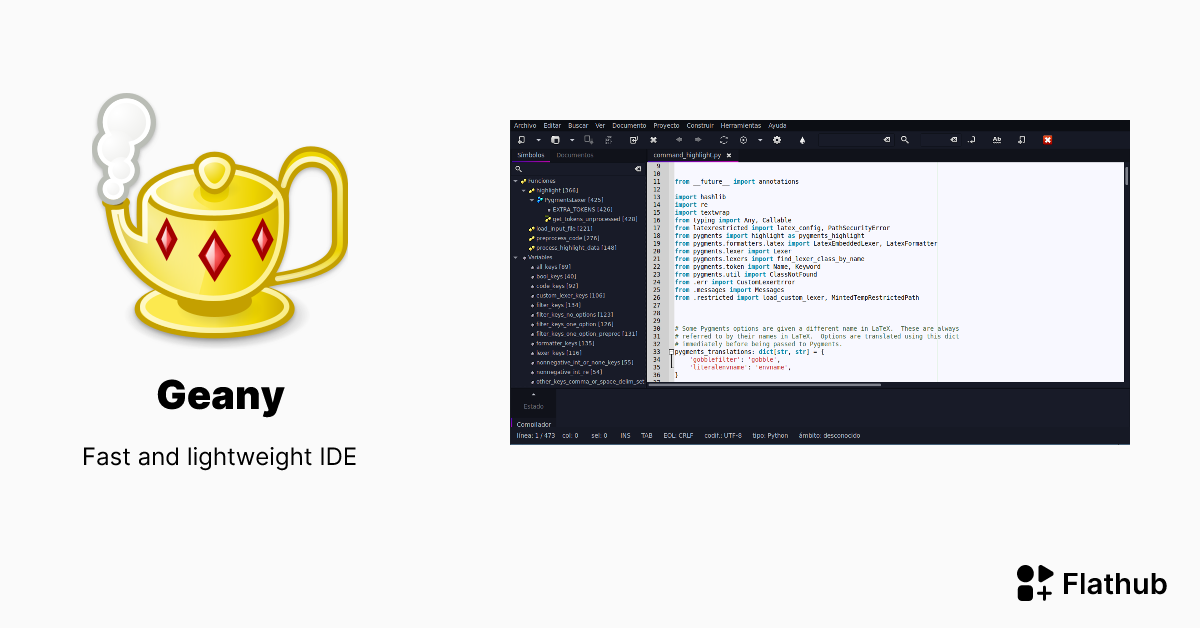Toggle insert mode via INS in status bar
1200x628 pixels.
(x=625, y=435)
